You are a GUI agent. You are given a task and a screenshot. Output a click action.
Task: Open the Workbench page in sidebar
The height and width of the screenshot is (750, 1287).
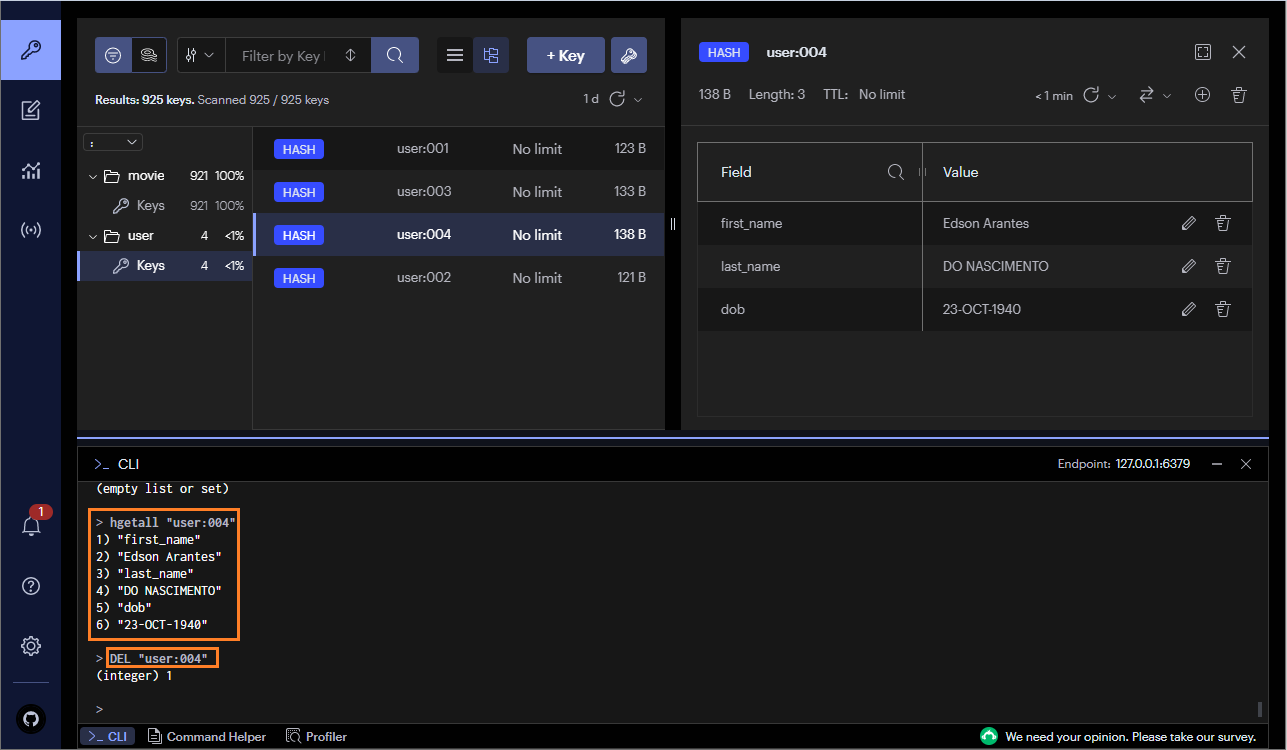point(30,110)
